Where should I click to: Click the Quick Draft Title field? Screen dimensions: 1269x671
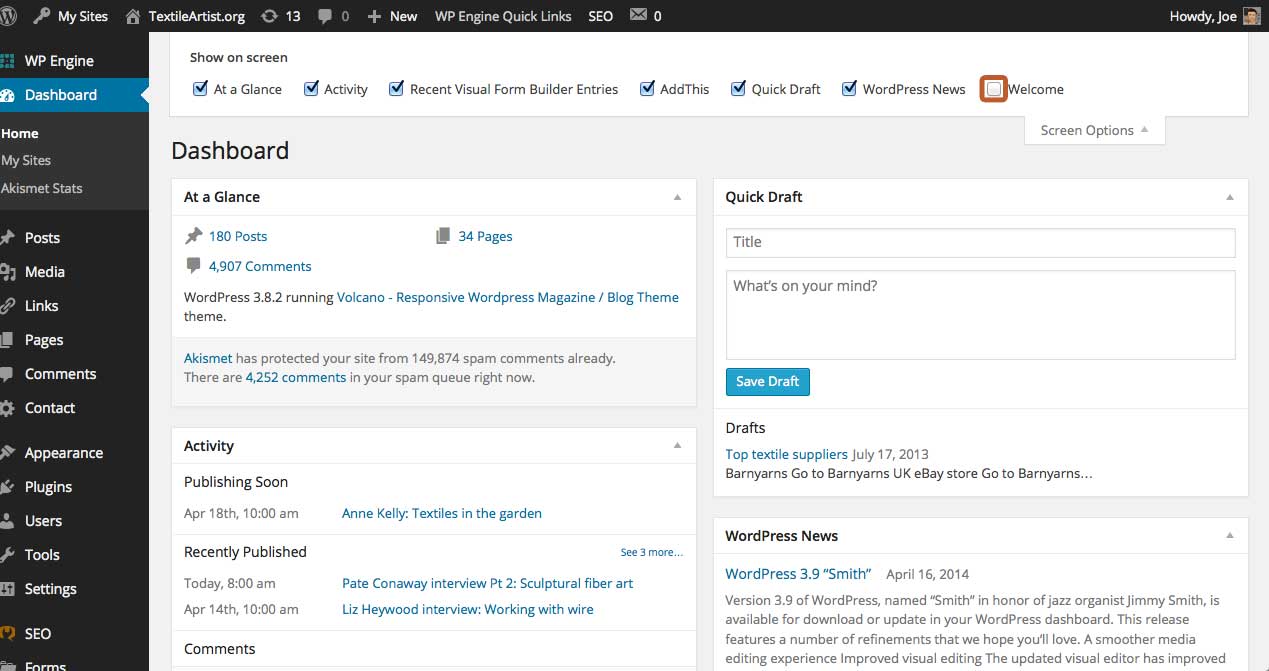tap(980, 242)
